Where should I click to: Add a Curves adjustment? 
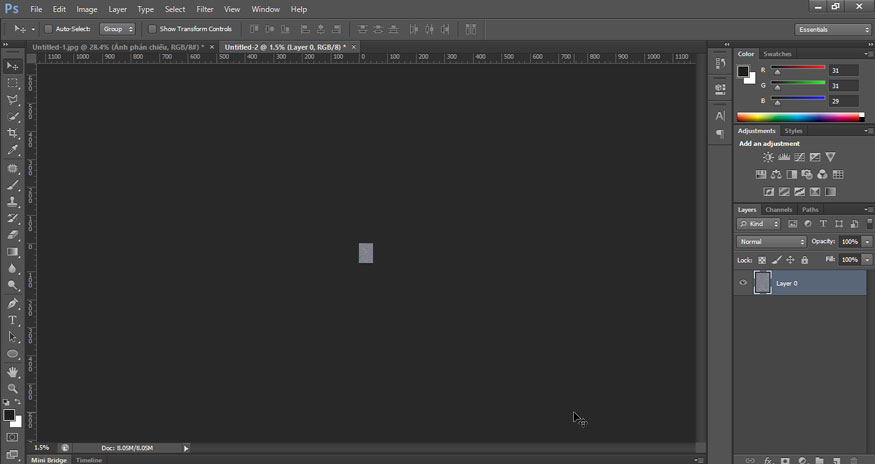click(x=799, y=157)
